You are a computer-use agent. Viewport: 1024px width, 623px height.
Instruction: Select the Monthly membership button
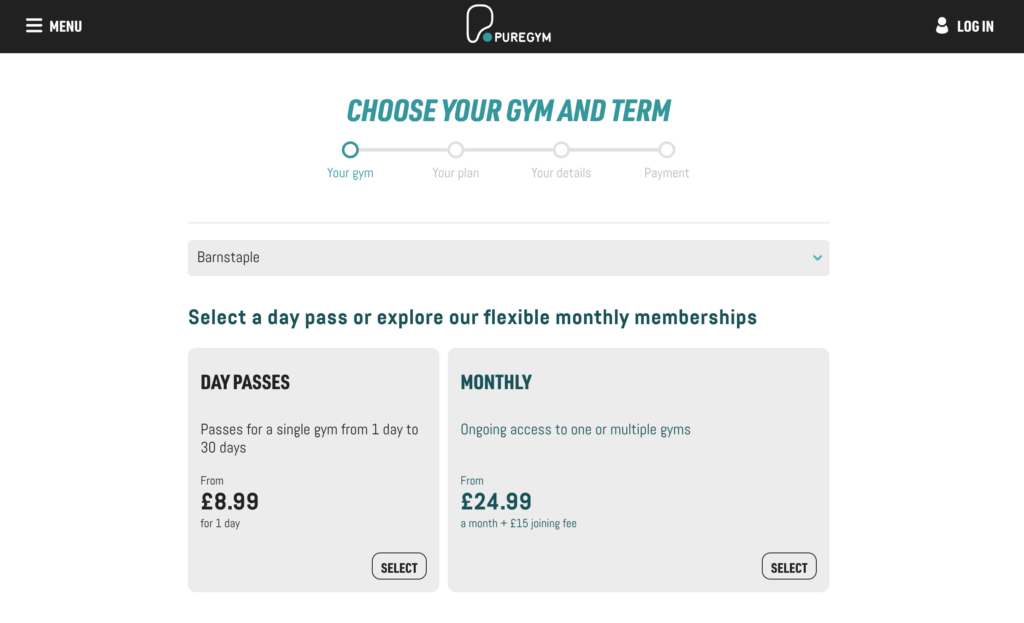789,567
